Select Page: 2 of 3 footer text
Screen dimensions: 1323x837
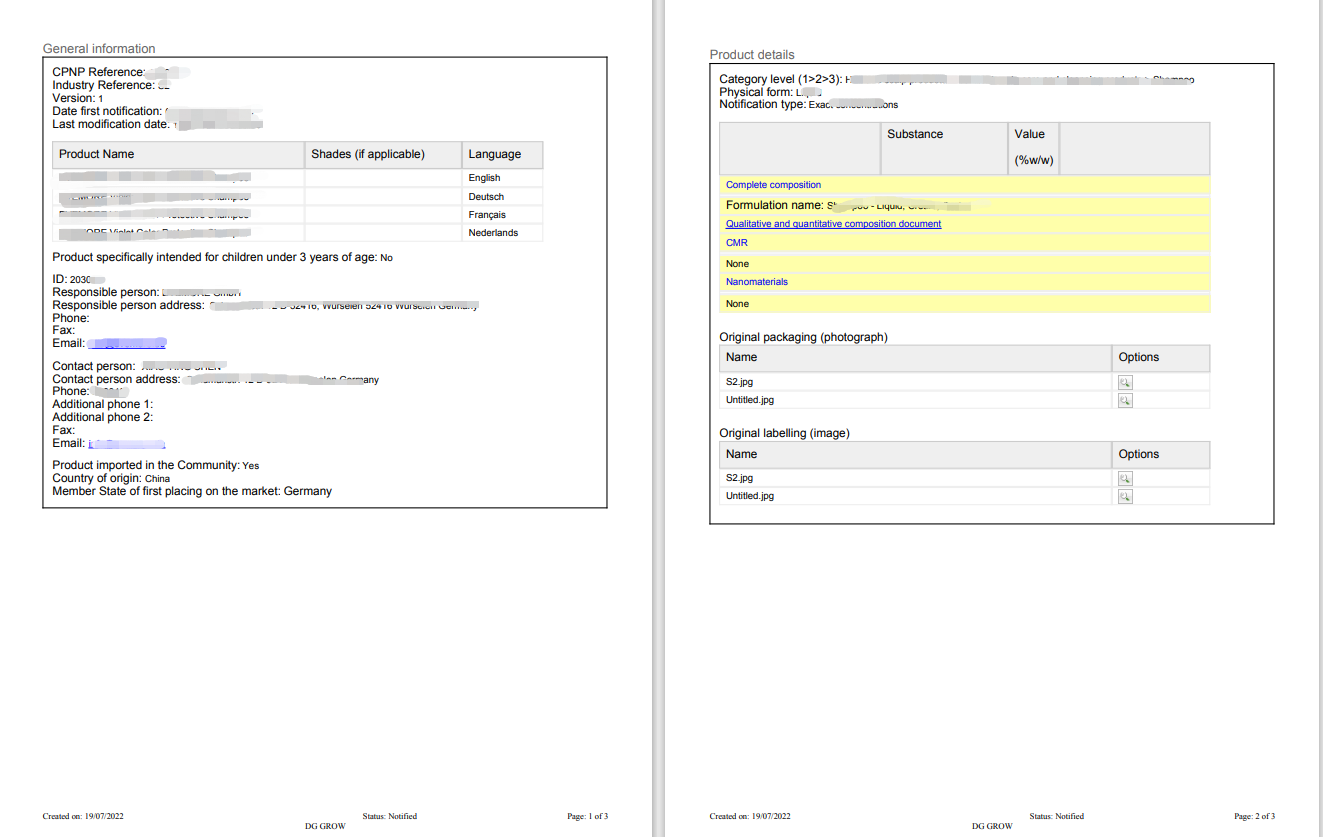tap(1254, 816)
